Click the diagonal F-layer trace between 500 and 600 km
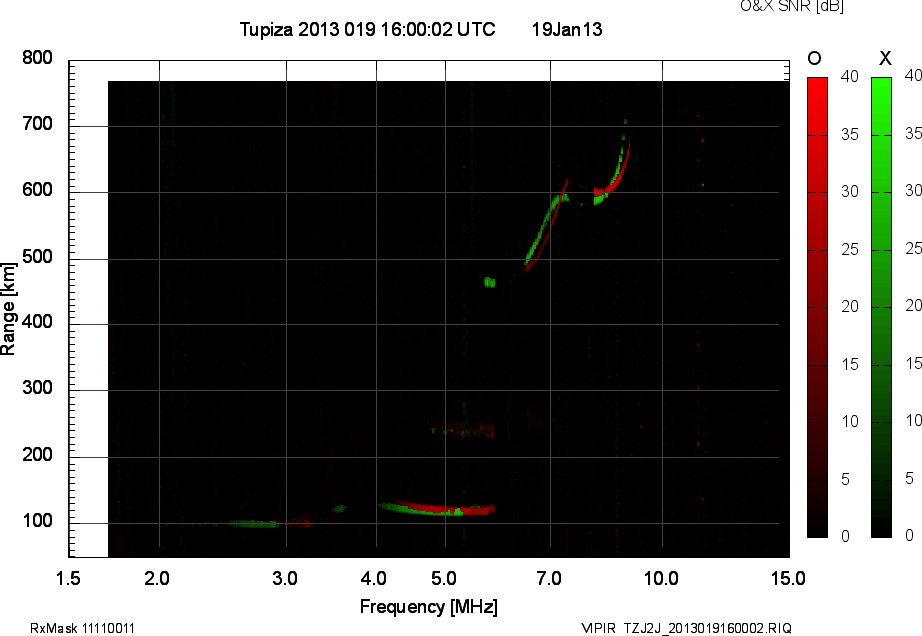 [x=546, y=226]
